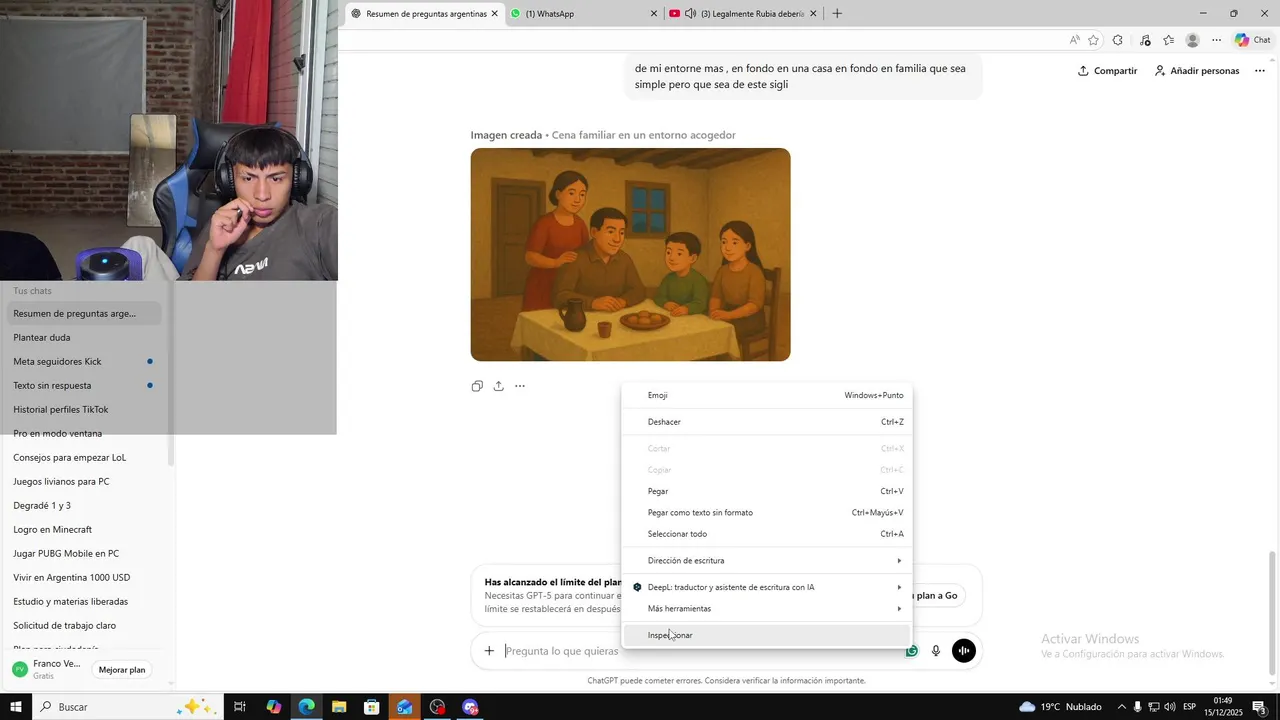The height and width of the screenshot is (720, 1280).
Task: Close the WhatsApp tab
Action: [x=654, y=14]
